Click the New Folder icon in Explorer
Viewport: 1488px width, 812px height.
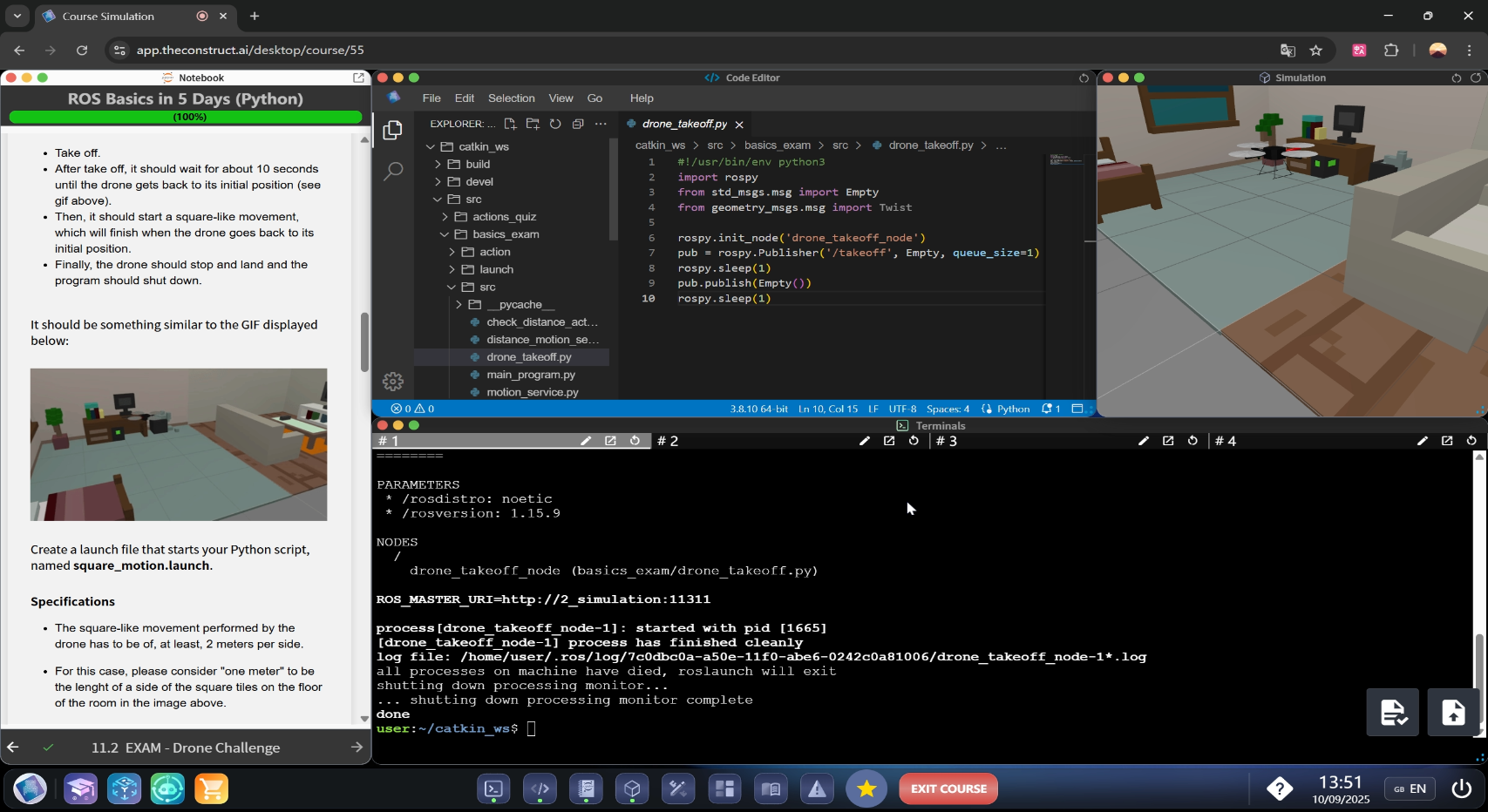[x=533, y=124]
